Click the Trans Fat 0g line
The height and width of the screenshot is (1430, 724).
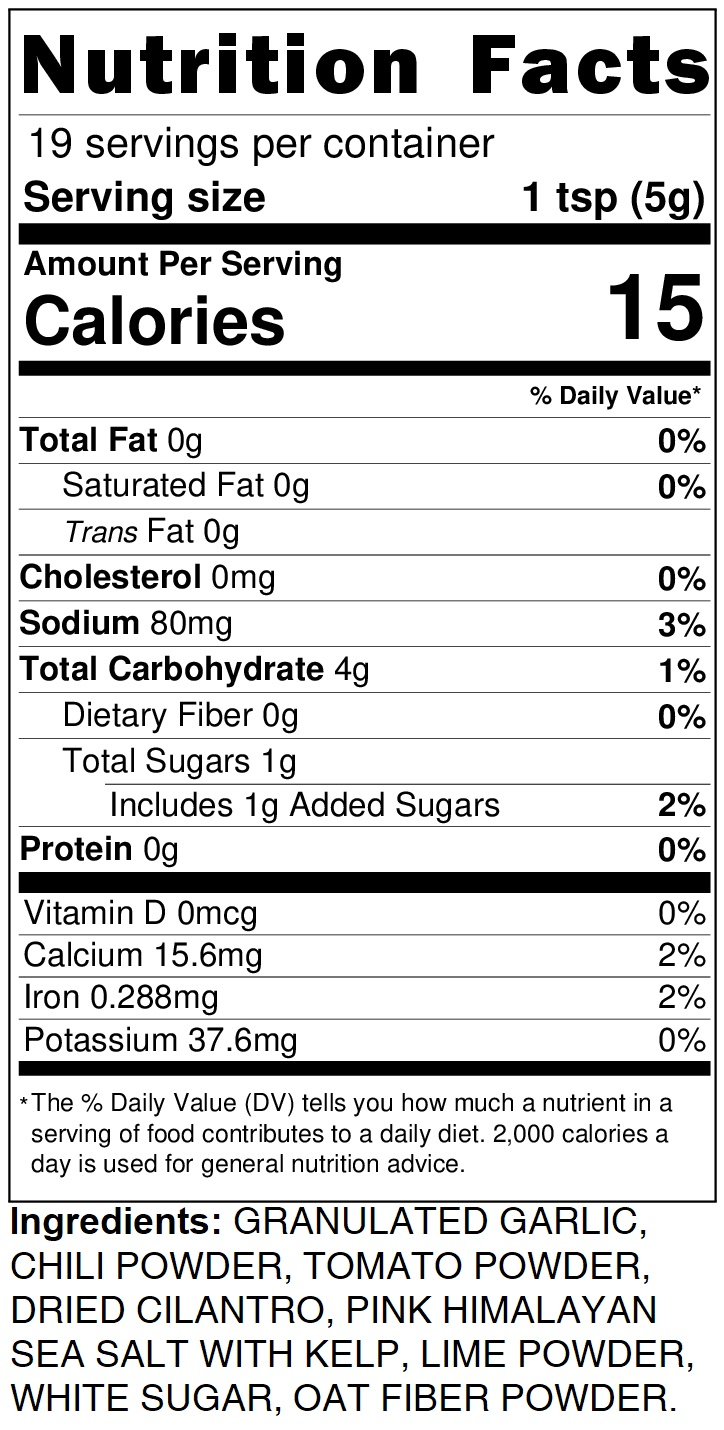click(x=152, y=532)
